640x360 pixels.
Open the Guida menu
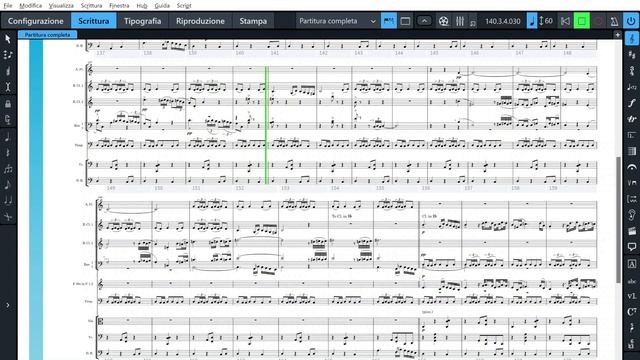click(x=162, y=6)
